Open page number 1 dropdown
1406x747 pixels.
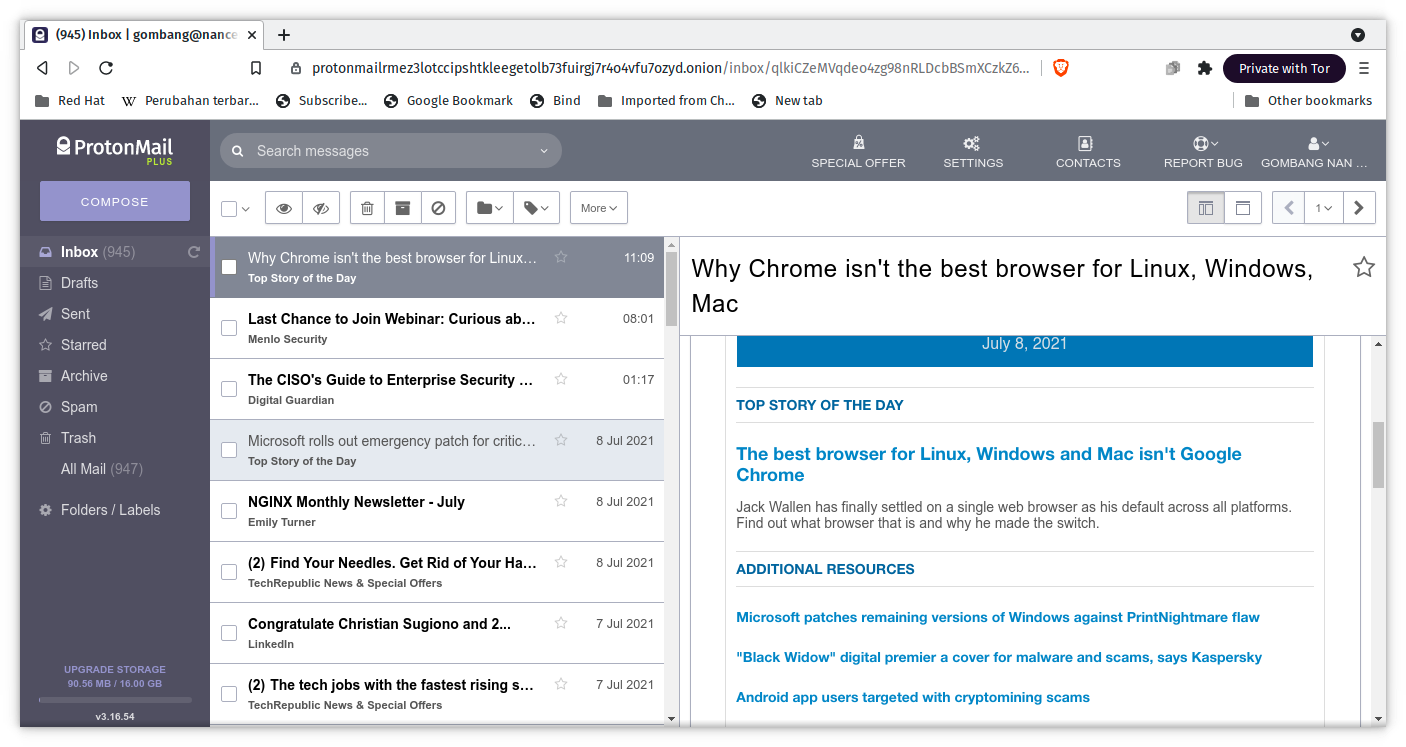click(x=1323, y=208)
